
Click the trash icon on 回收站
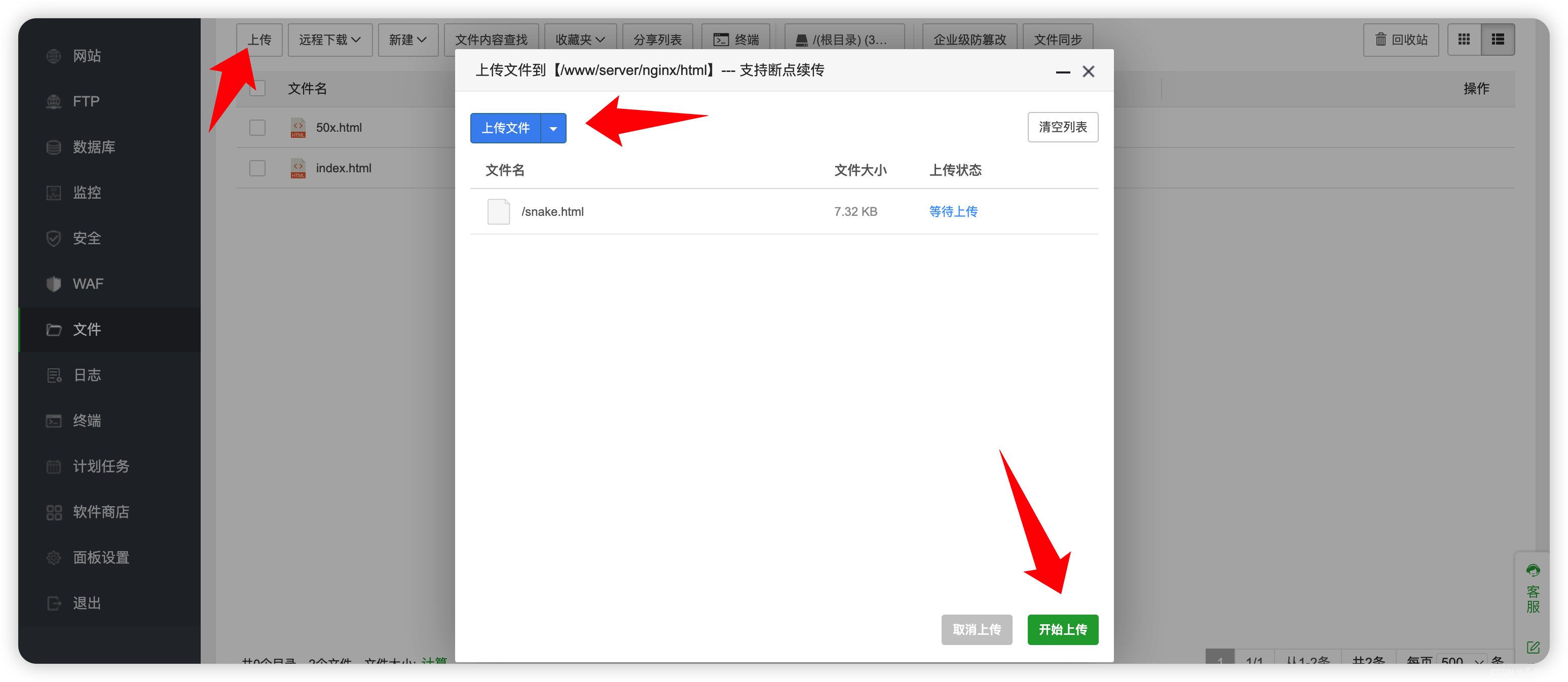point(1380,40)
